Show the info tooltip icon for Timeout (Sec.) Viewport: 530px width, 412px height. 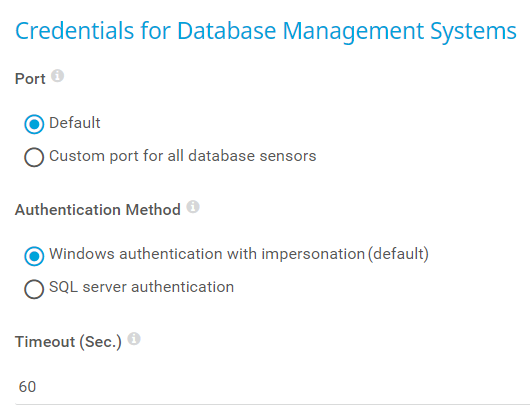click(134, 339)
